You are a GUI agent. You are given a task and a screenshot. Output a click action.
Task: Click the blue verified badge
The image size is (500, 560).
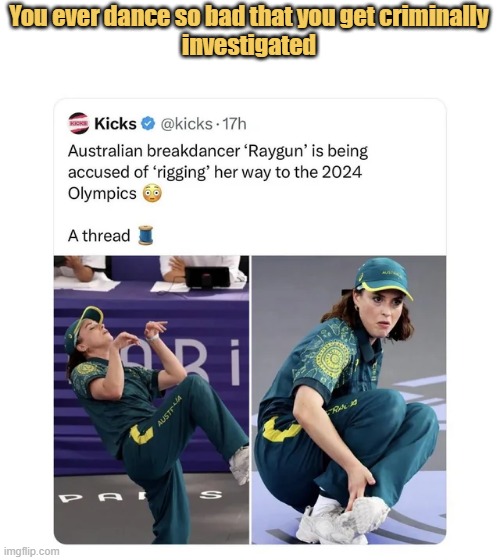click(x=148, y=124)
